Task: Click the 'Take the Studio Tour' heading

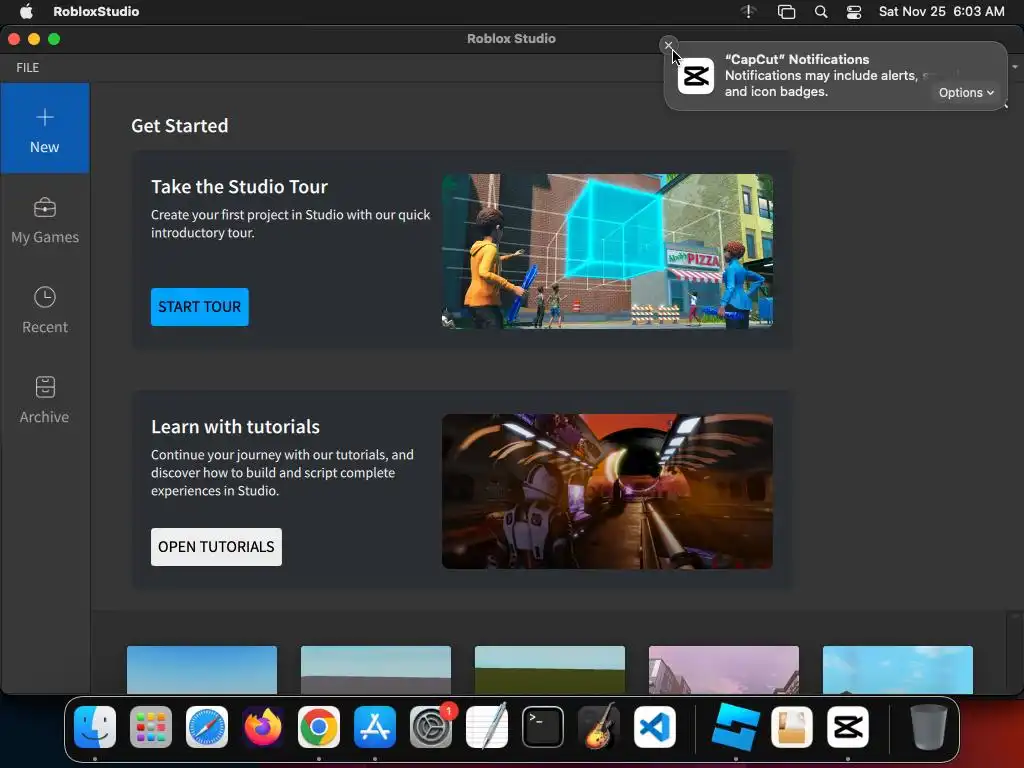Action: pyautogui.click(x=239, y=187)
